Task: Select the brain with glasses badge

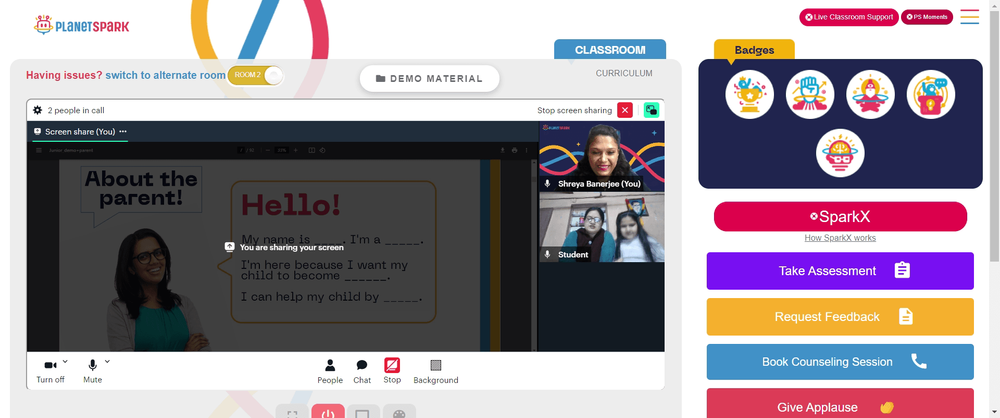Action: coord(841,153)
